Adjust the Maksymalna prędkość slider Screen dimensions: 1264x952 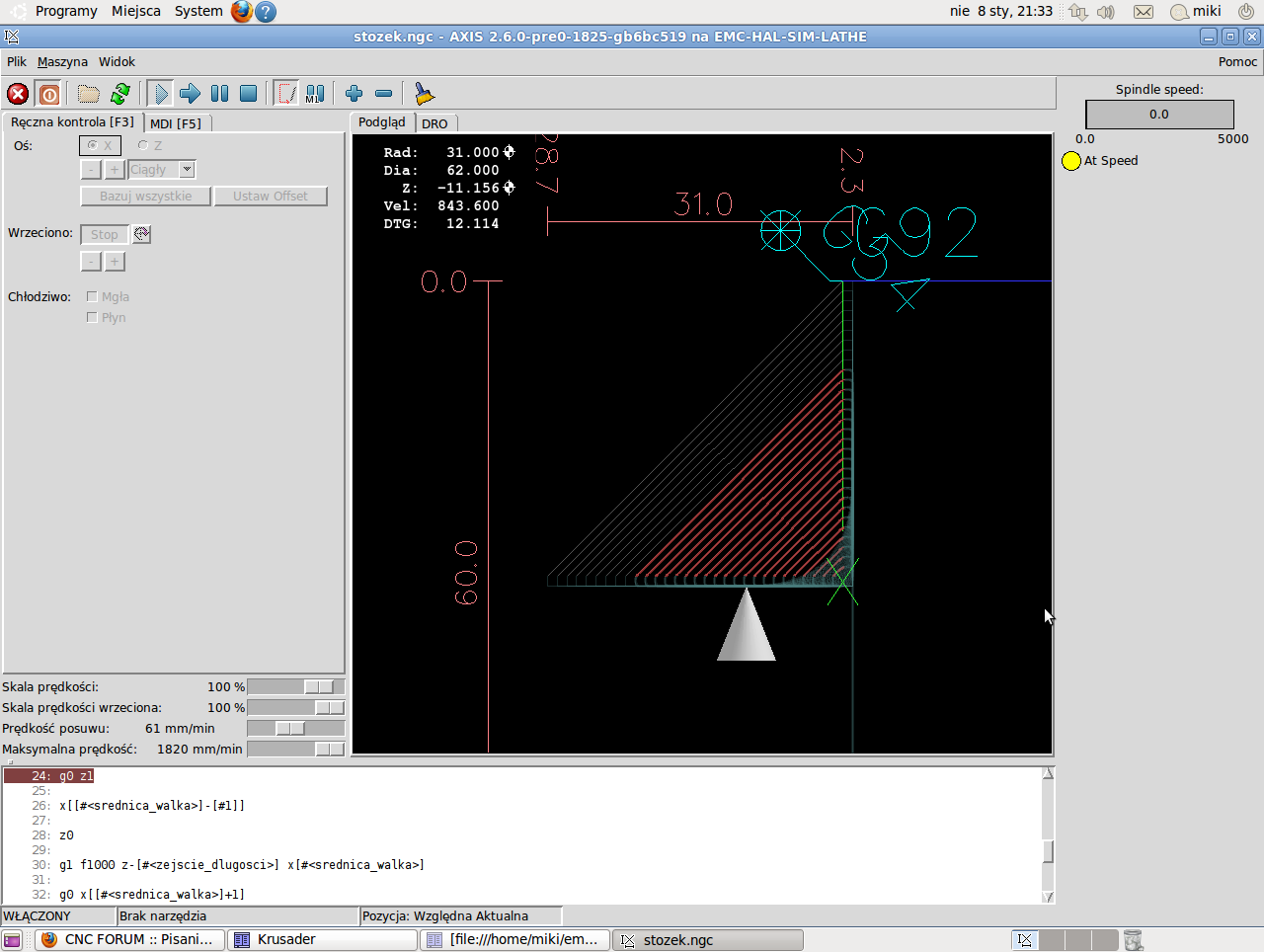296,749
